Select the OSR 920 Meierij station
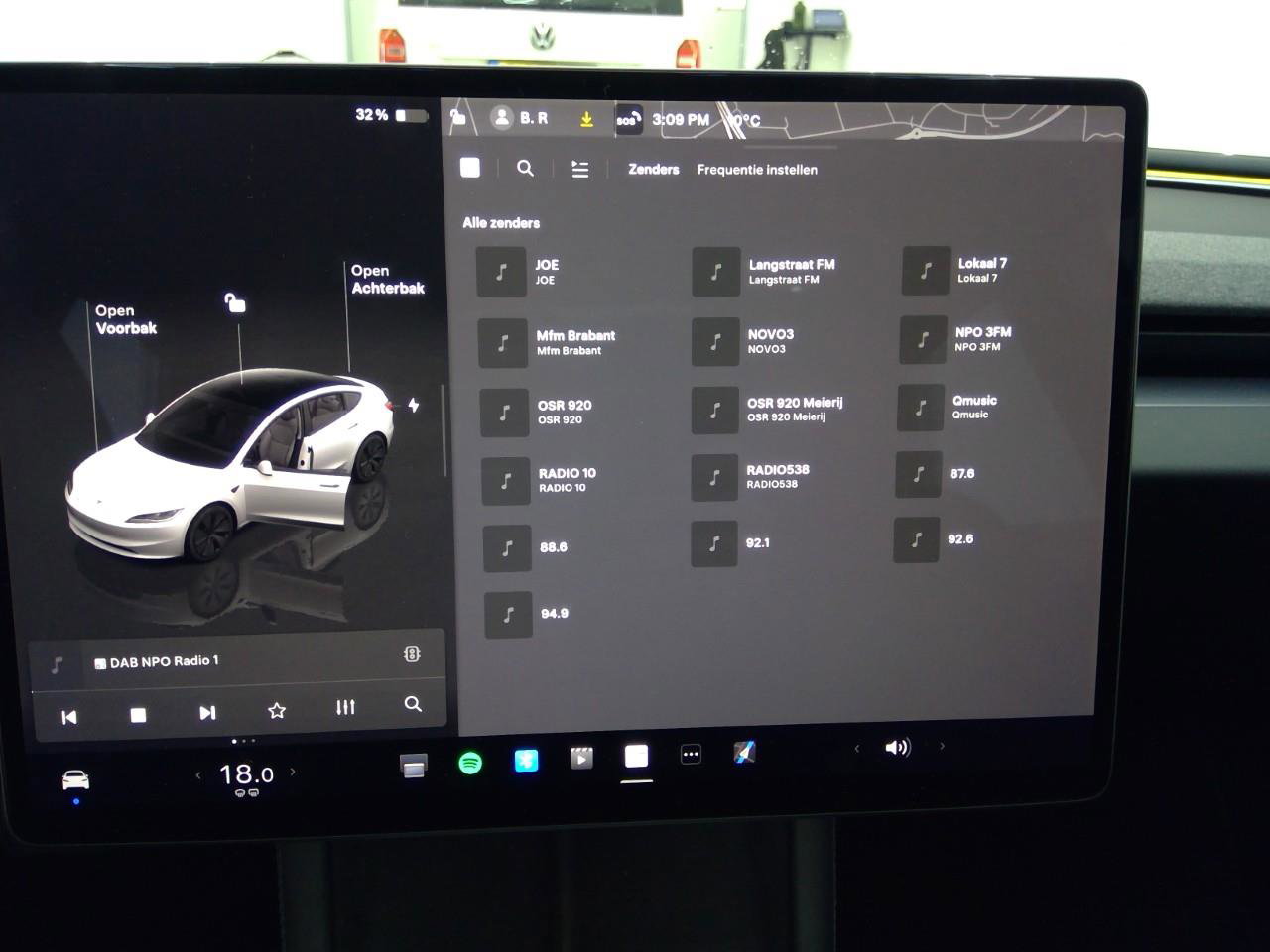 [768, 410]
